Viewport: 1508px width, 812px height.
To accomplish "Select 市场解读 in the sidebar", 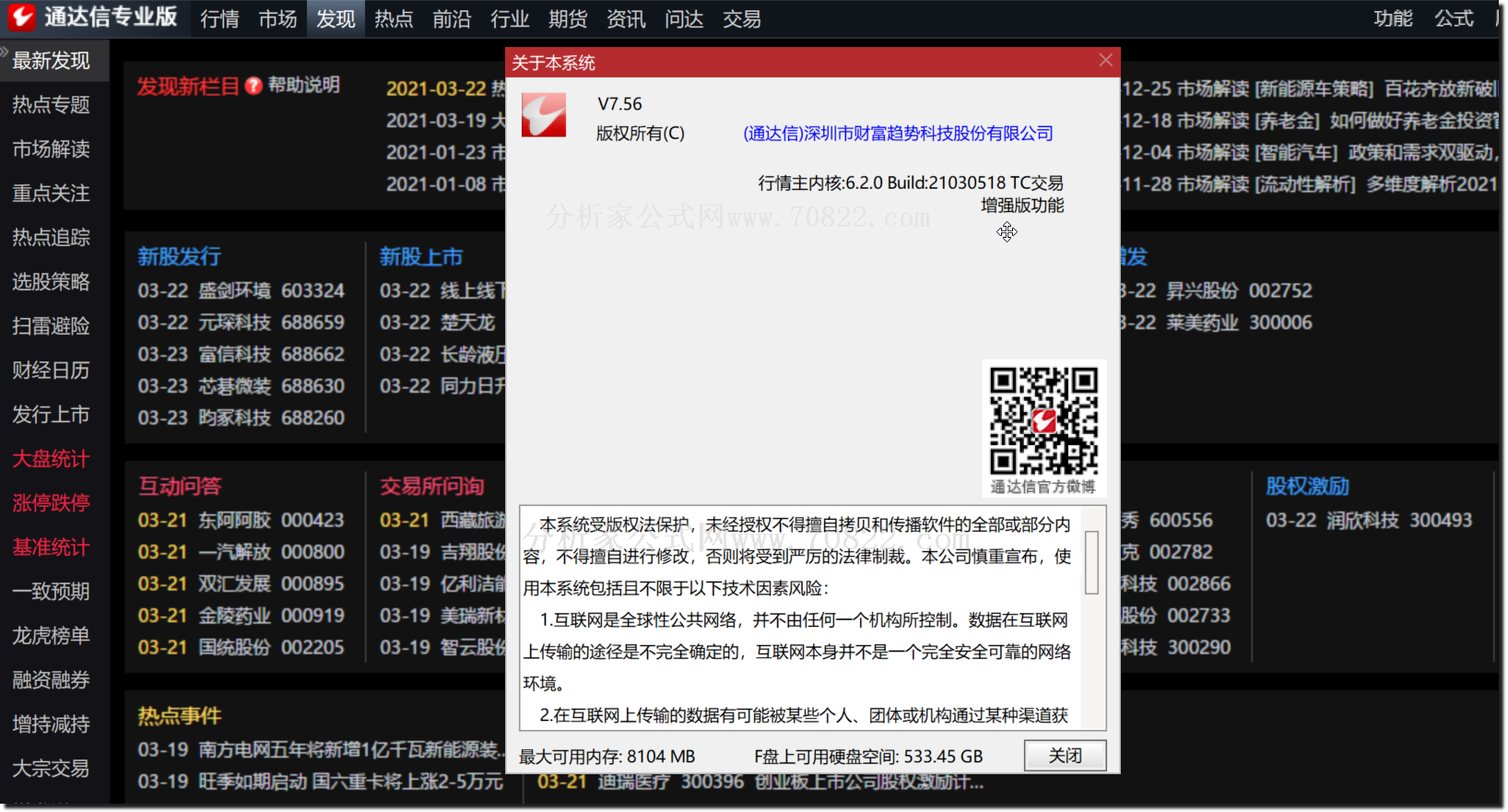I will click(52, 149).
